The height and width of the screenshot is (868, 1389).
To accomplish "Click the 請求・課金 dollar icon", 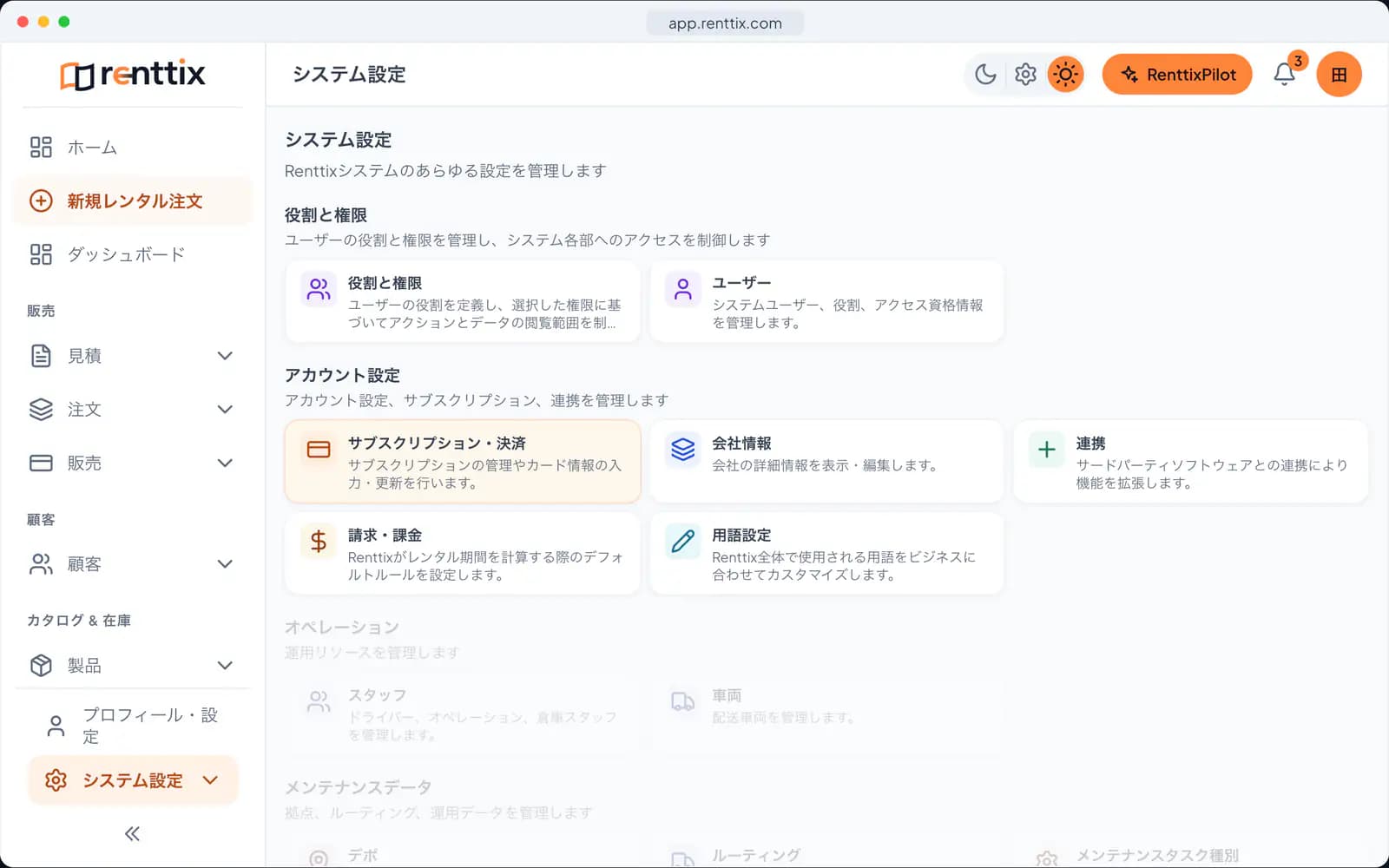I will coord(319,542).
